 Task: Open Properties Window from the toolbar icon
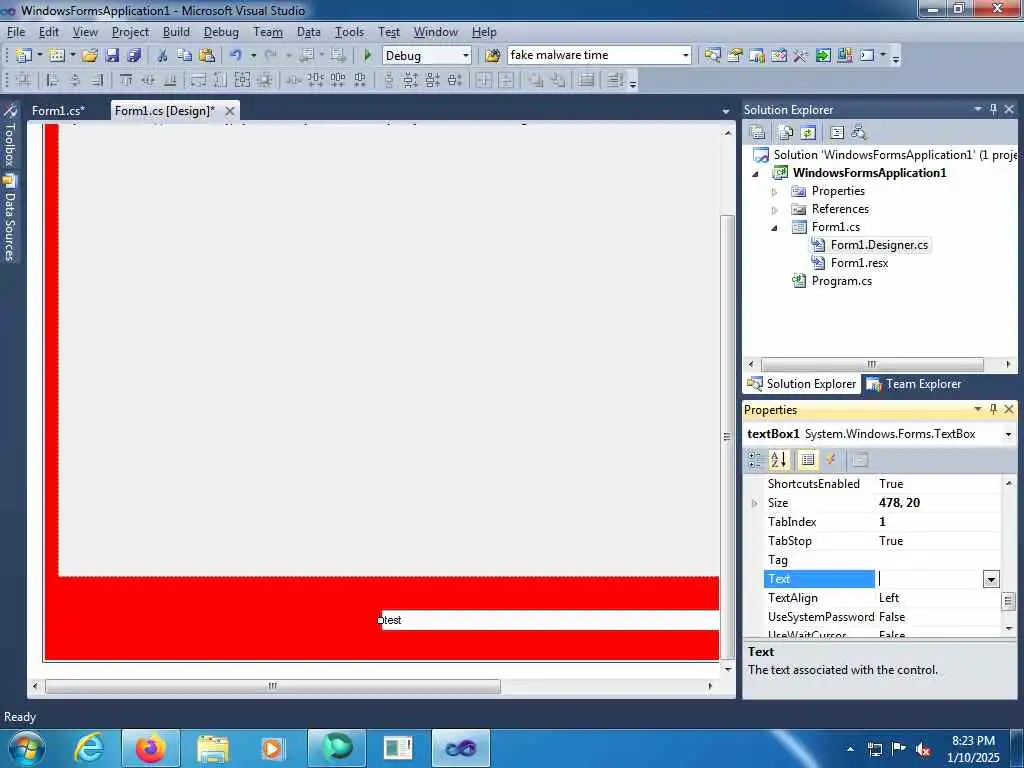735,56
